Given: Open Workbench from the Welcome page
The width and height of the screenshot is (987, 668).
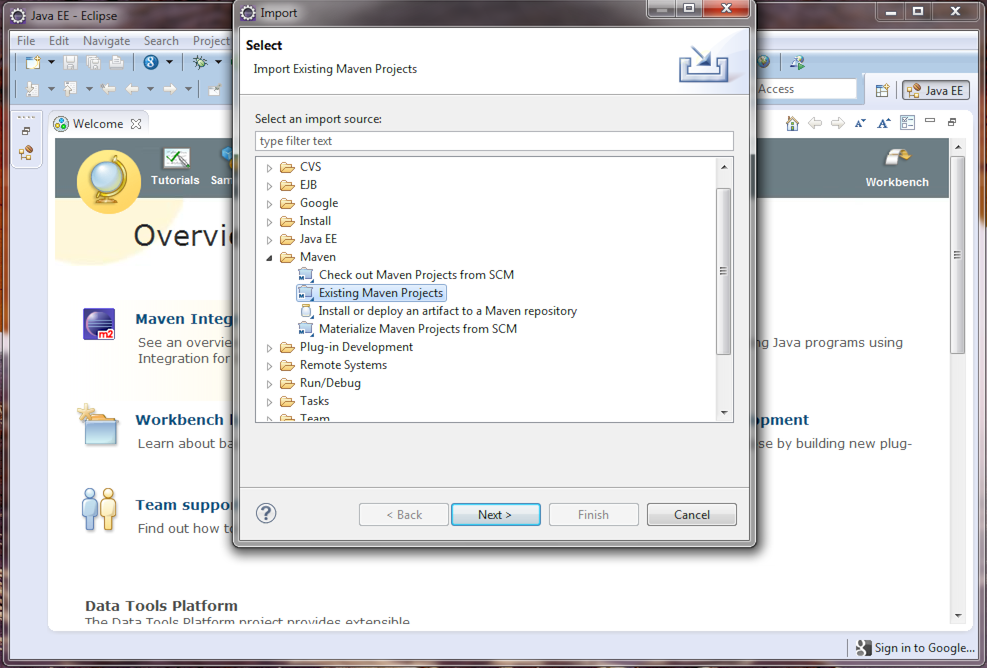Looking at the screenshot, I should tap(897, 169).
